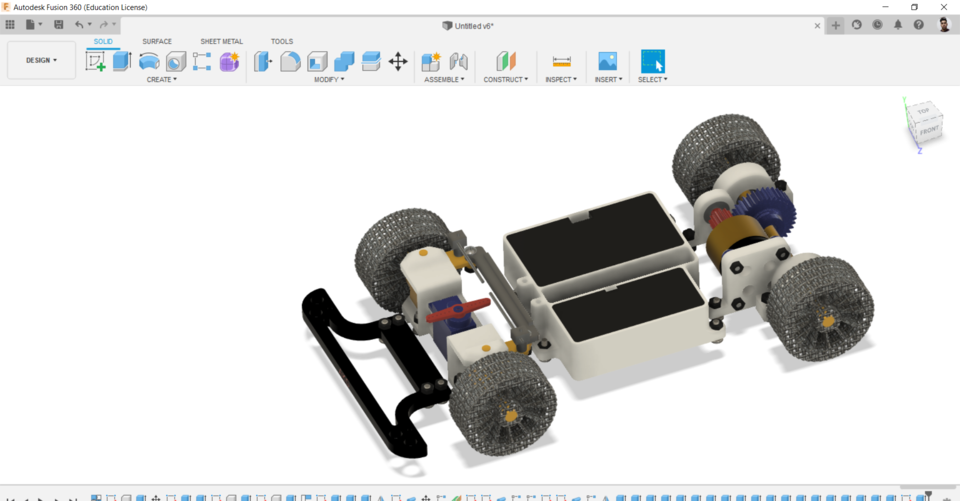
Task: Switch to the TOOLS tab
Action: click(x=282, y=42)
